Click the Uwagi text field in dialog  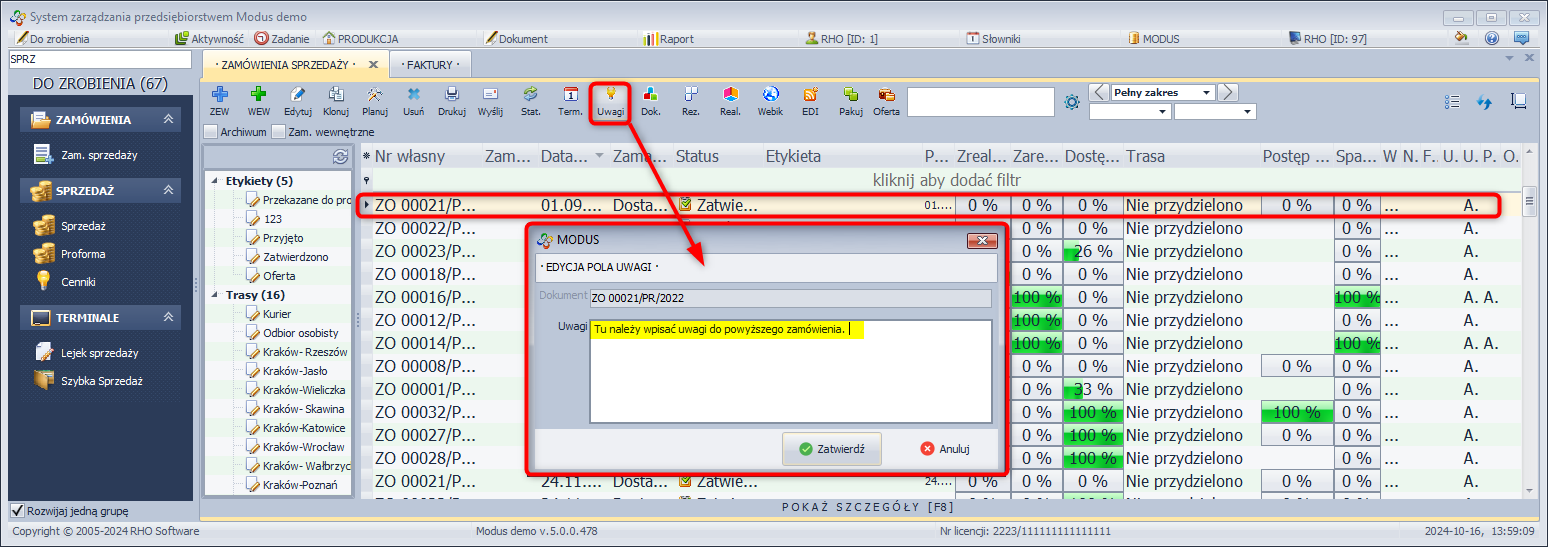tap(790, 371)
